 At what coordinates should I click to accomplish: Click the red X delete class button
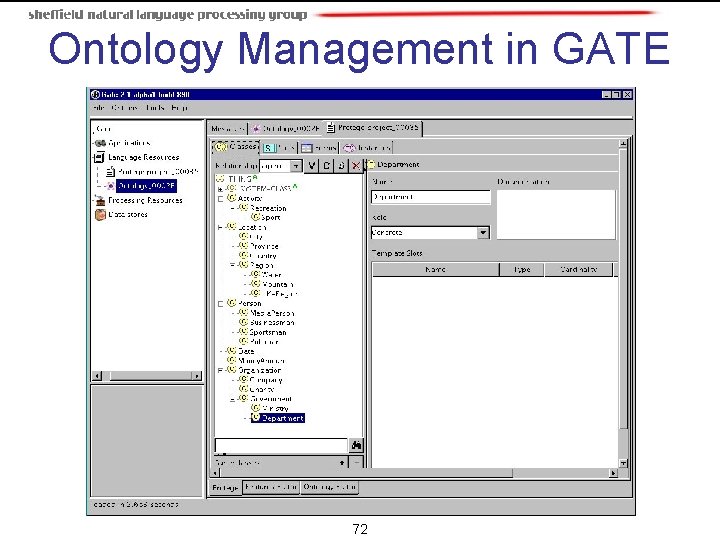click(x=355, y=165)
